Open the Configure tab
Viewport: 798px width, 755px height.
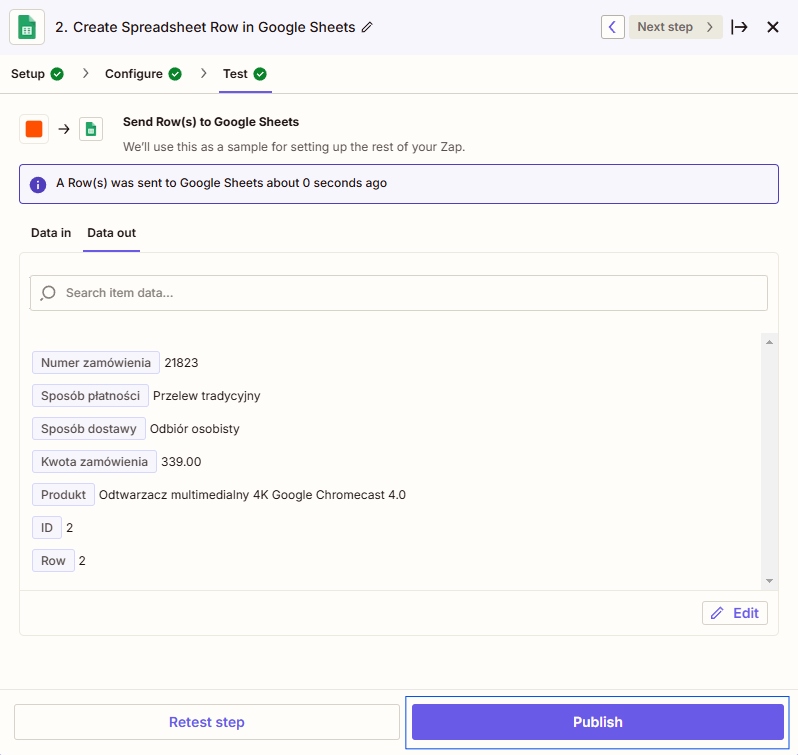coord(134,74)
